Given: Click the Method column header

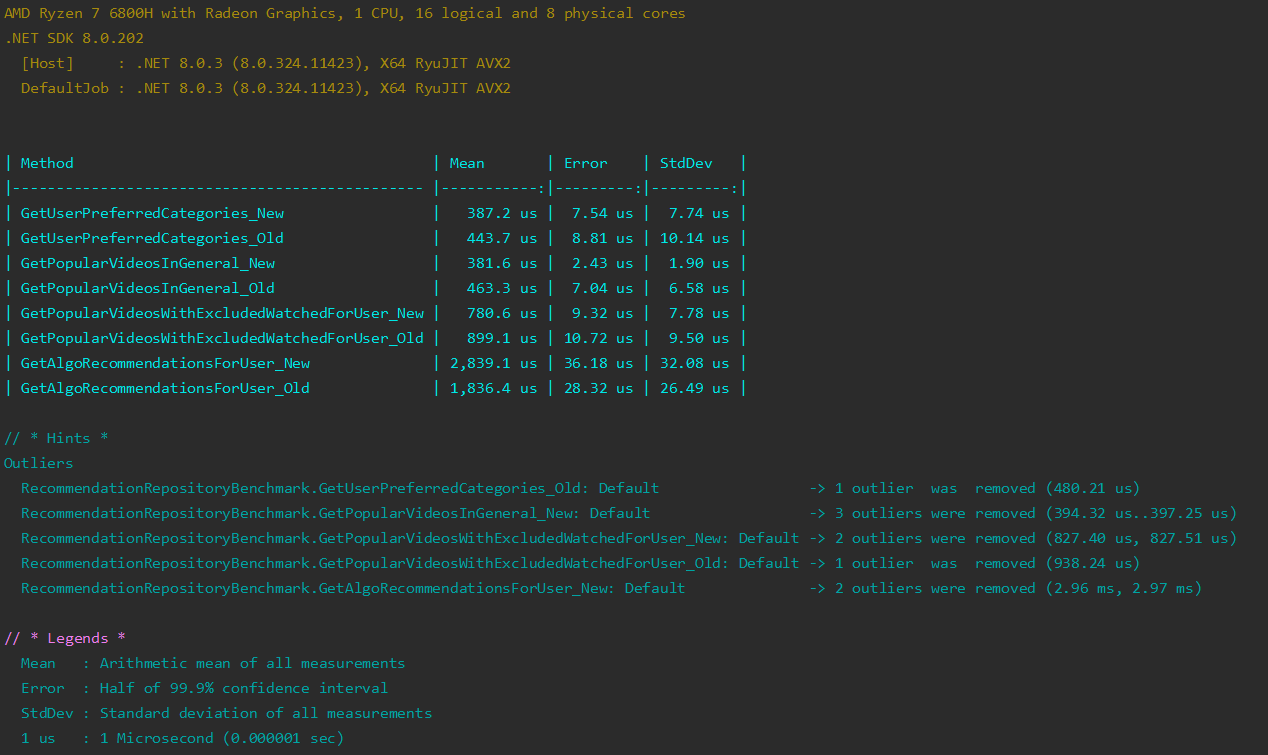Looking at the screenshot, I should (47, 163).
